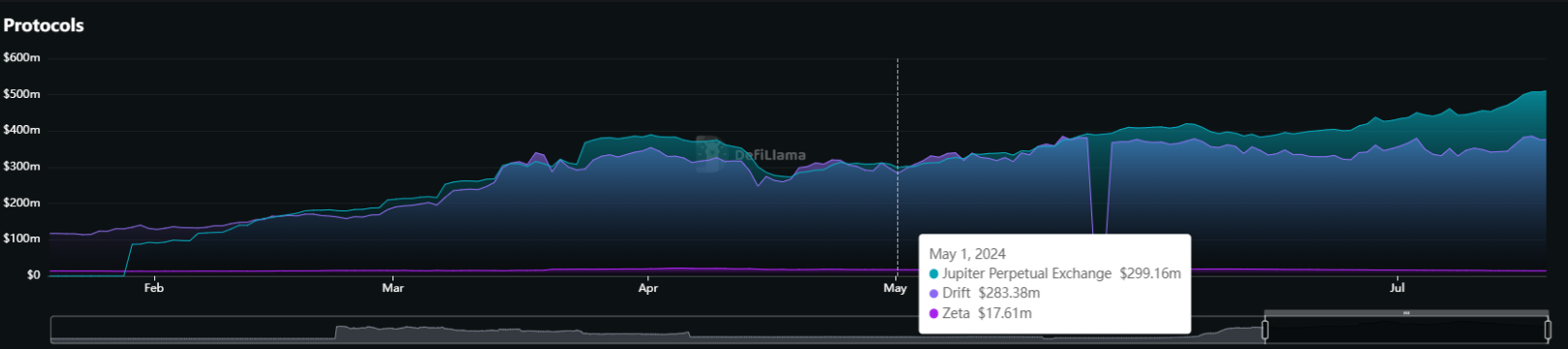Click the "$17.61m" value in tooltip
The image size is (1568, 349).
coord(1005,313)
